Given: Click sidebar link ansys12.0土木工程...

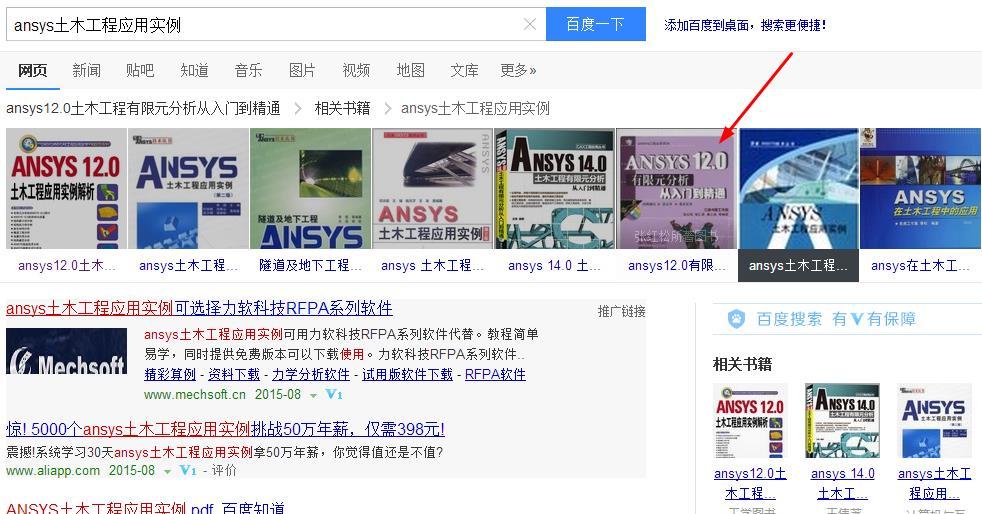Looking at the screenshot, I should [750, 483].
